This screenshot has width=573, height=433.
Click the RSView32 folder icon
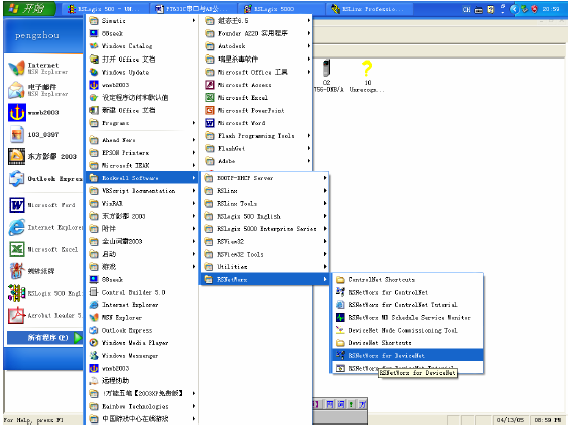[209, 242]
